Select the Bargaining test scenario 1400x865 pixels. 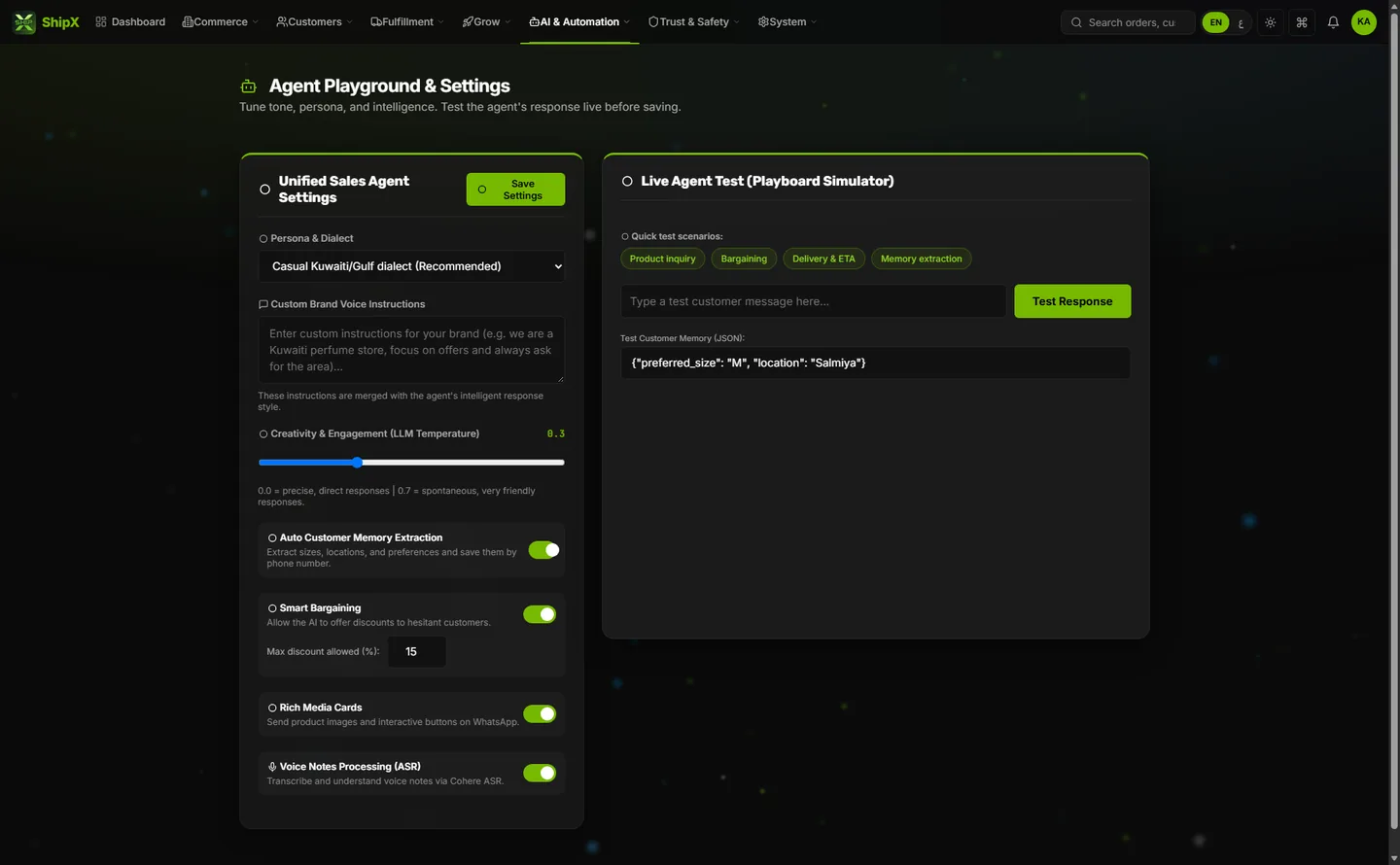[x=744, y=259]
